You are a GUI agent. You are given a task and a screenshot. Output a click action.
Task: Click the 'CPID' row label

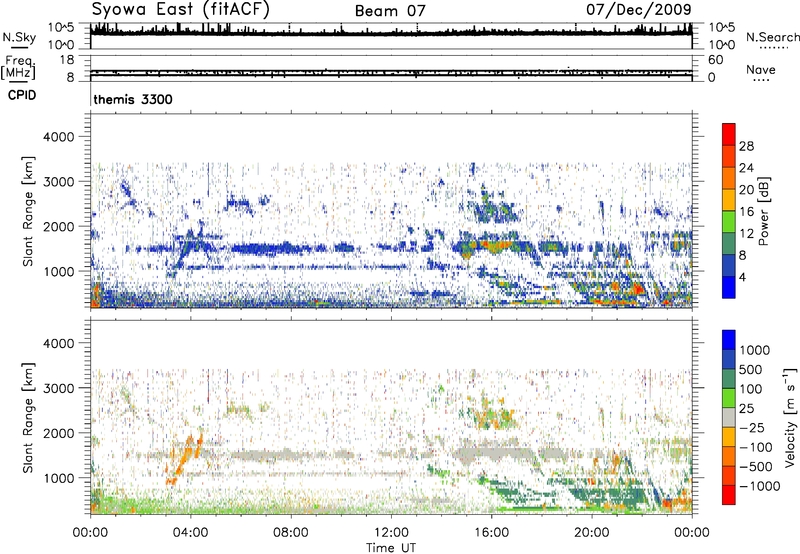[x=22, y=95]
